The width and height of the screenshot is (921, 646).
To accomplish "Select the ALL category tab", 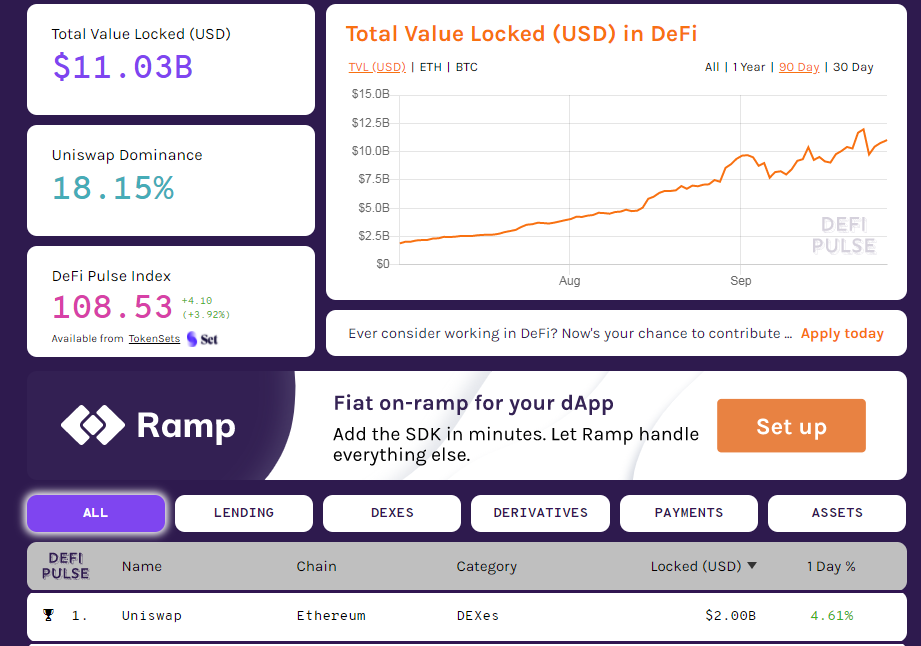I will pos(96,513).
